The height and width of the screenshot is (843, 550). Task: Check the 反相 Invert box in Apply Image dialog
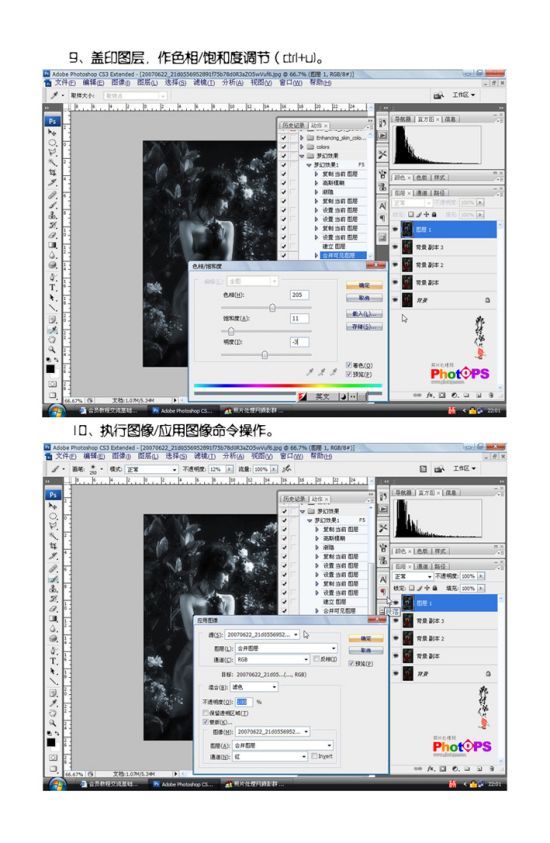tap(317, 659)
